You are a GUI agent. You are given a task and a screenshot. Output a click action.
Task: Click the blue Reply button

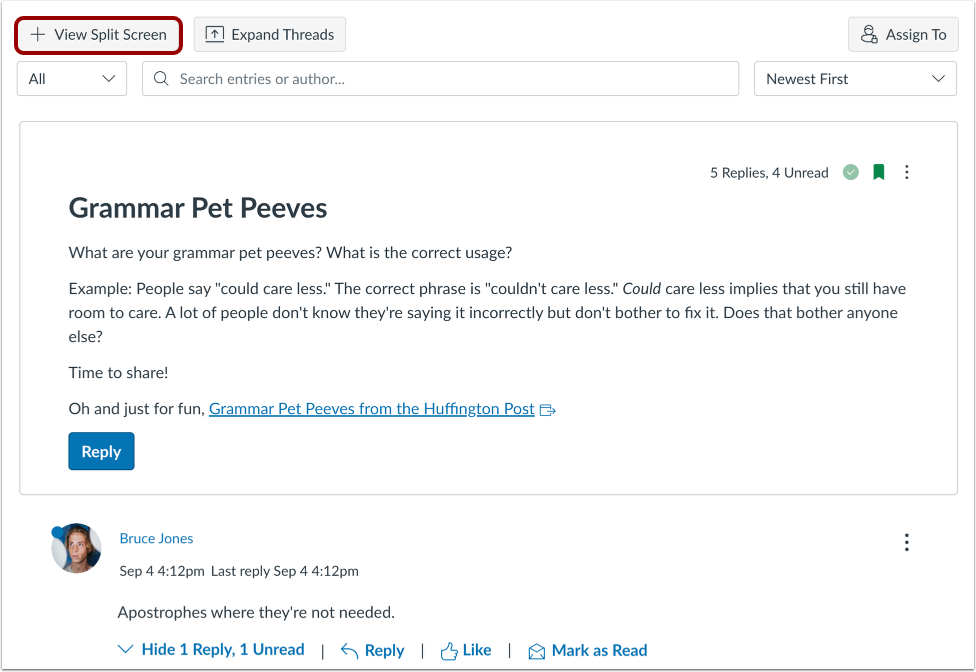(101, 451)
